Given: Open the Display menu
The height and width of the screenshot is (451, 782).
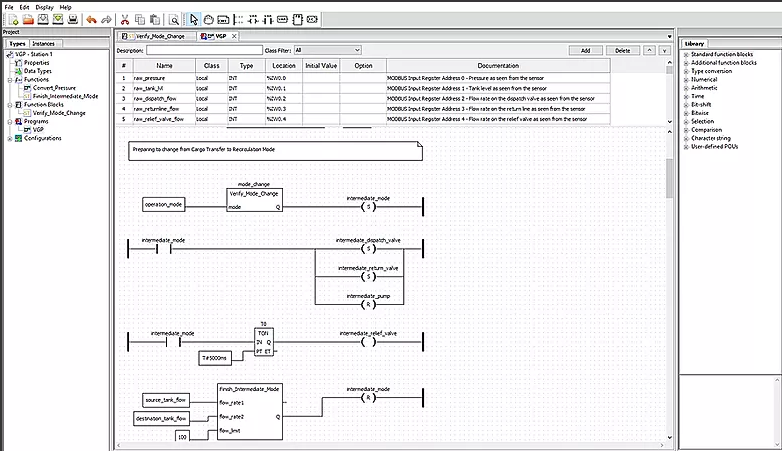Looking at the screenshot, I should tap(44, 6).
